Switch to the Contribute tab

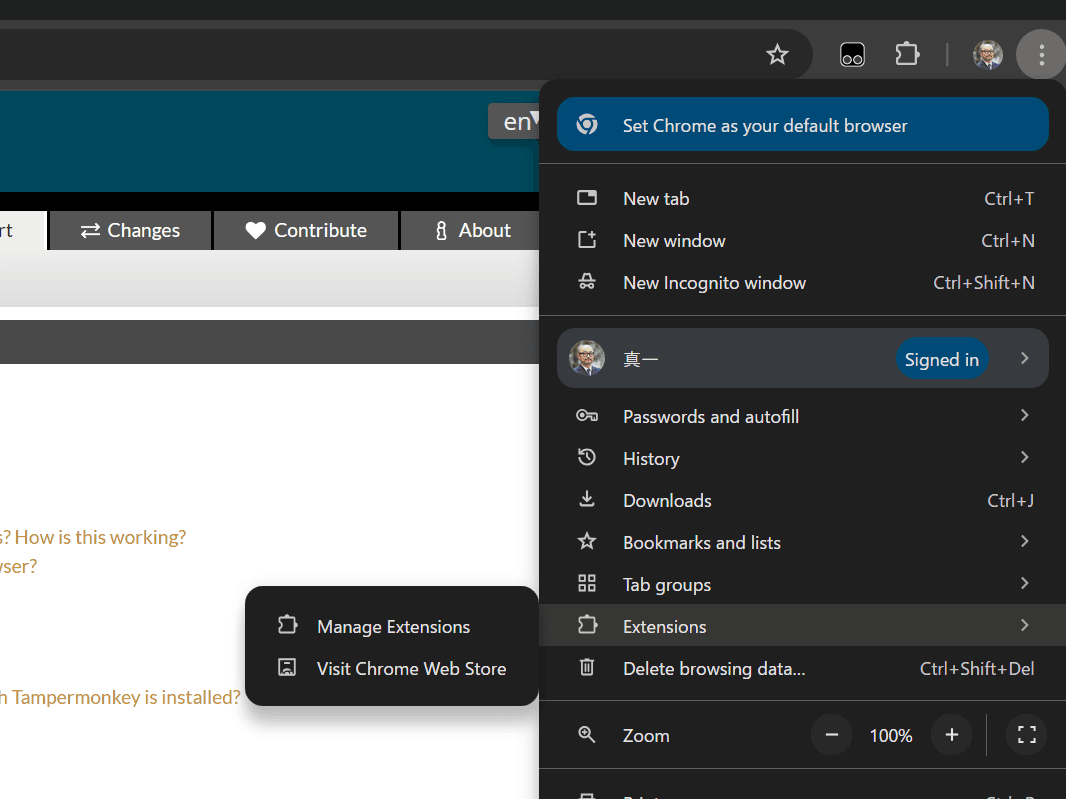click(306, 230)
